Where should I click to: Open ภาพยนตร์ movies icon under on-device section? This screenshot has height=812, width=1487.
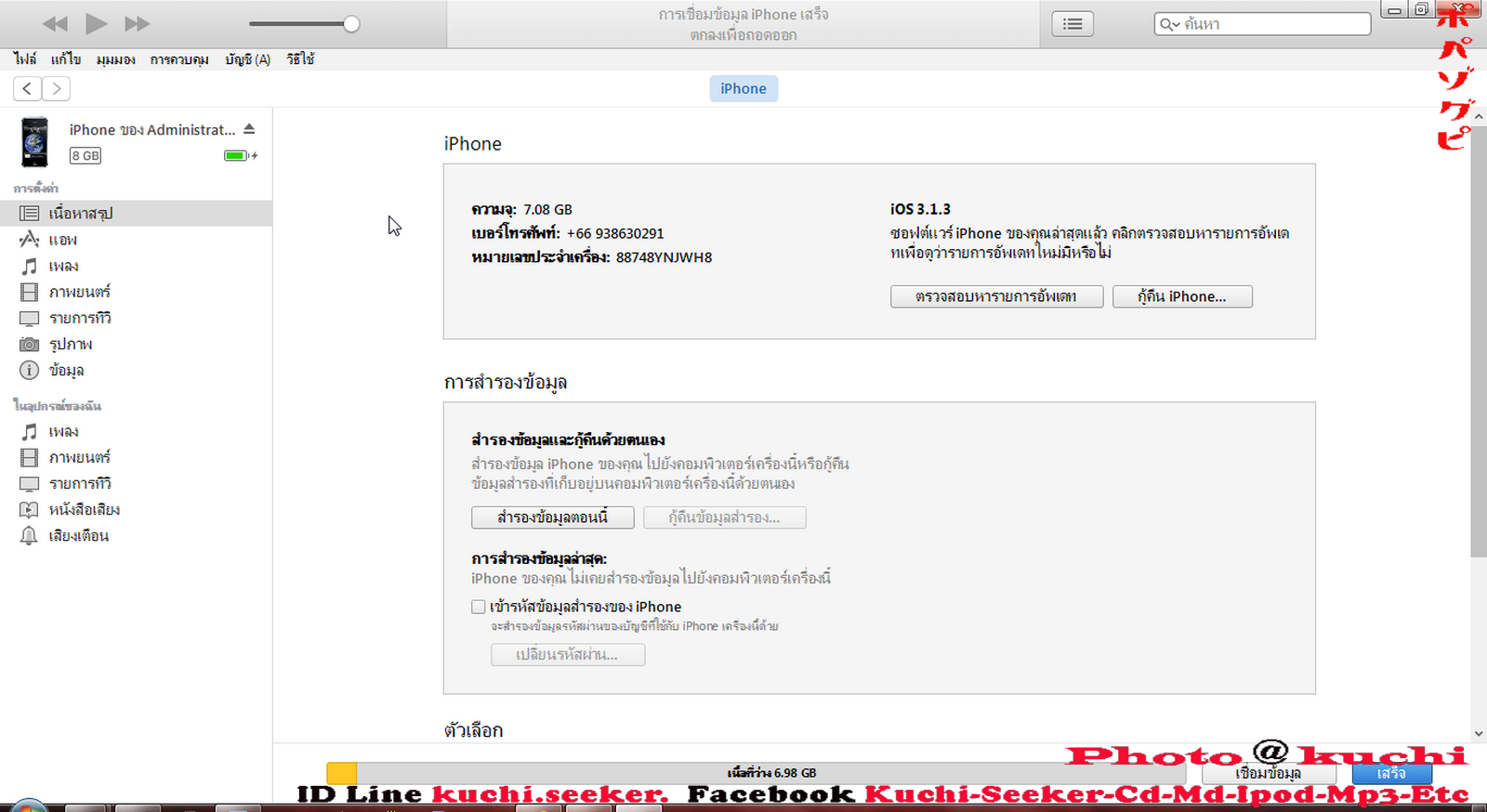point(30,457)
